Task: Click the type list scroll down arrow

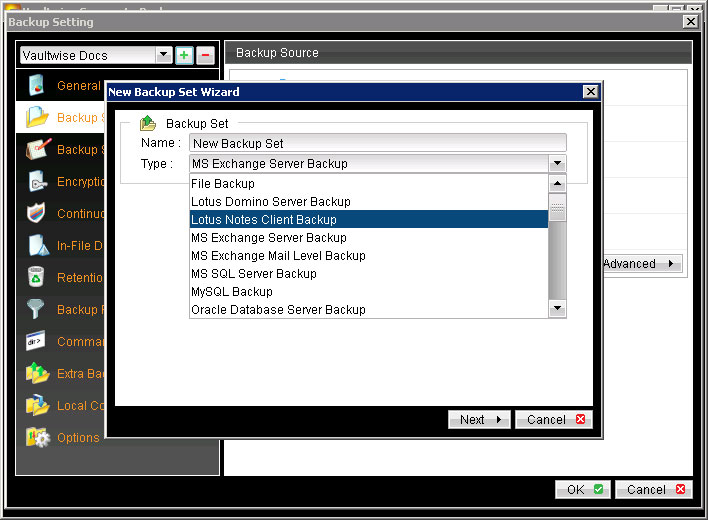Action: coord(557,309)
